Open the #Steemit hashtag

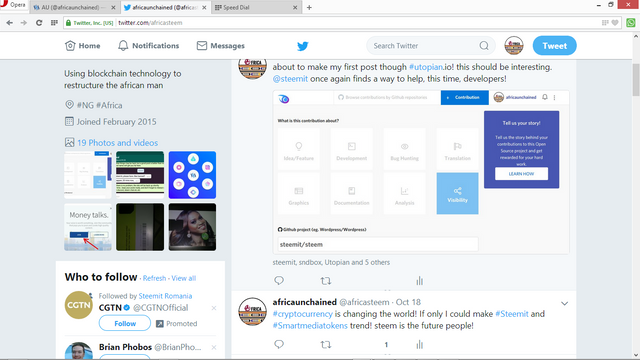511,314
